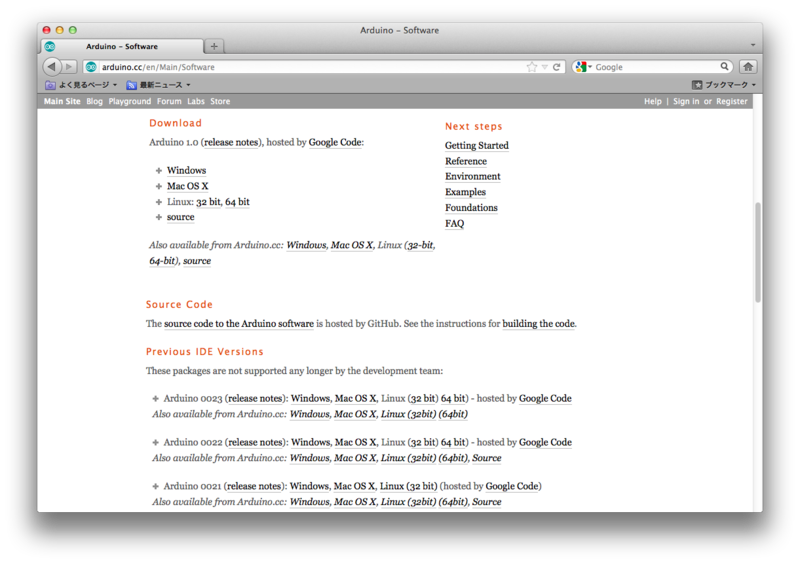Click Google Code link for Arduino 0021
Screen dimensions: 800x564
tap(512, 486)
